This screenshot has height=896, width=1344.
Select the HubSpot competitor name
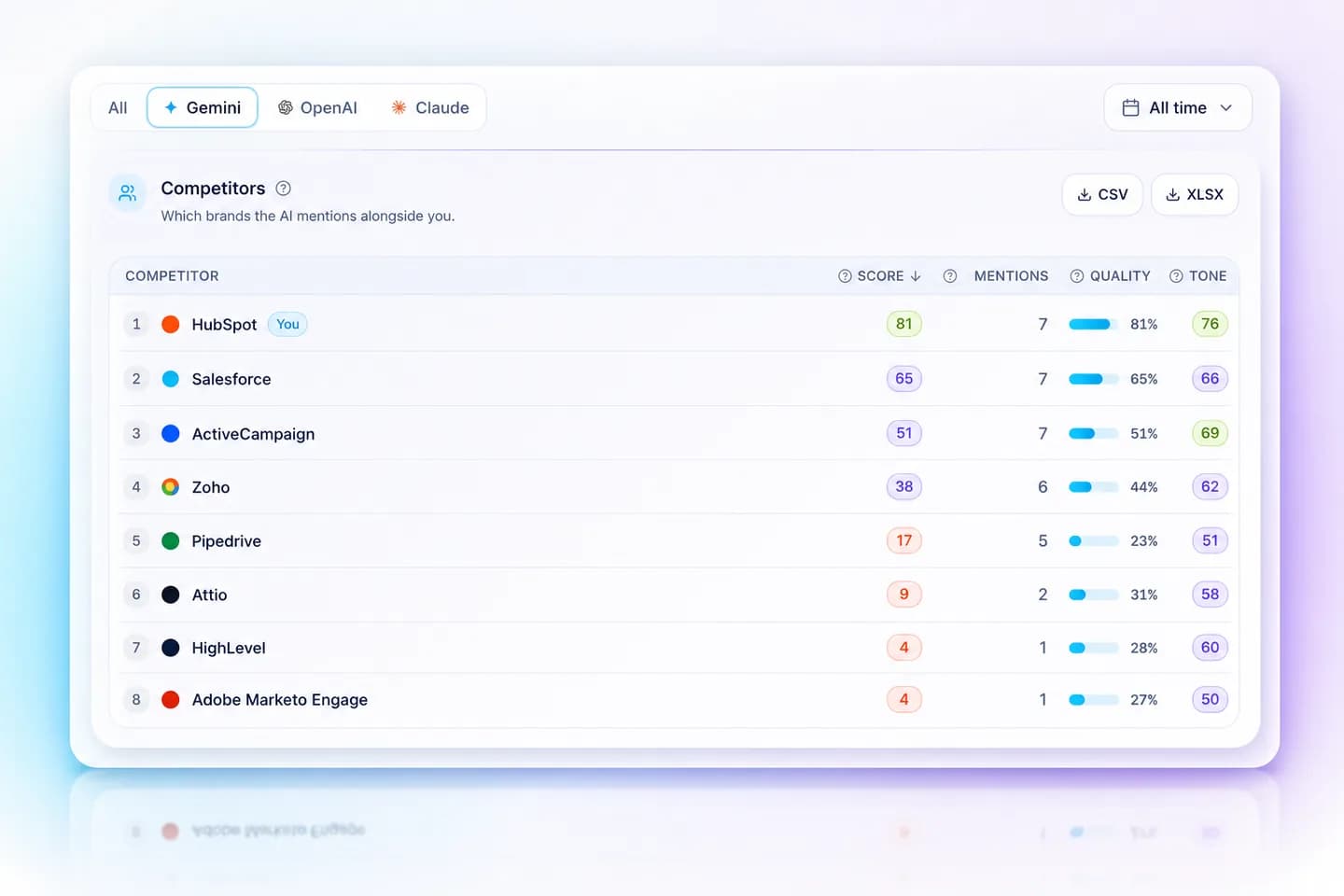tap(224, 325)
